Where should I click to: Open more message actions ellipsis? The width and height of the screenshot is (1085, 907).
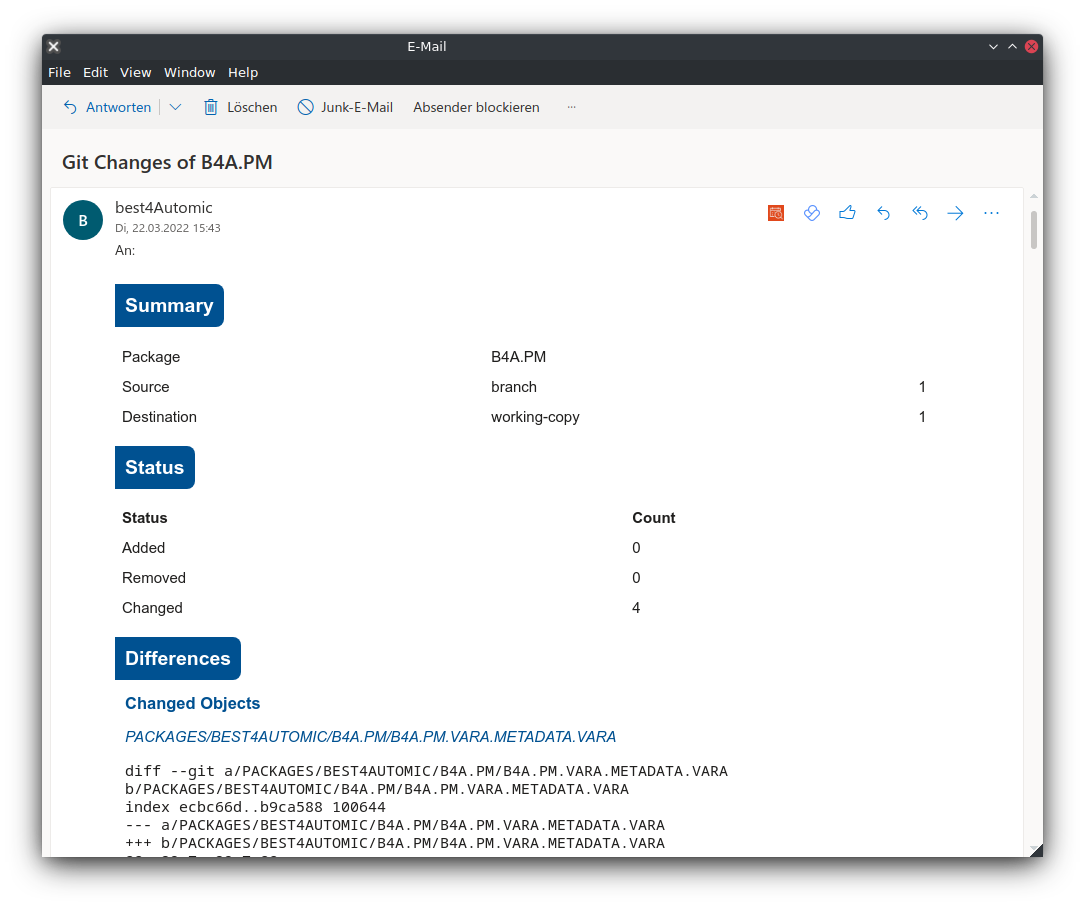point(991,213)
